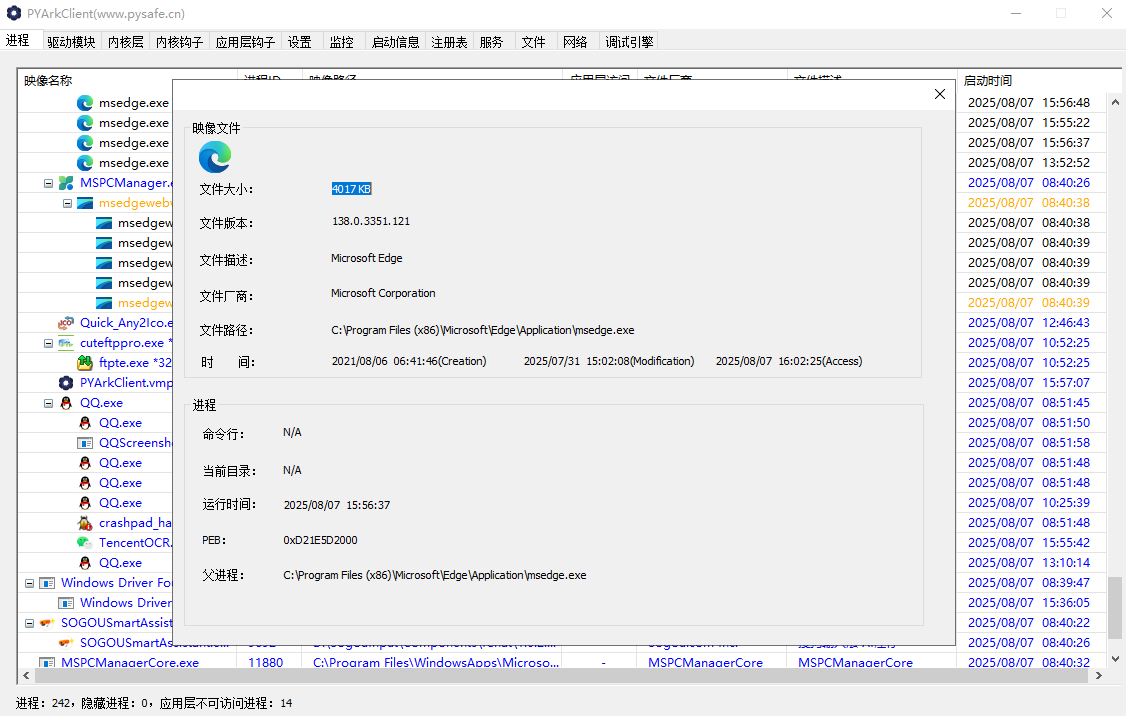Collapse the QQ.exe parent process node
The height and width of the screenshot is (716, 1126).
pyautogui.click(x=48, y=403)
